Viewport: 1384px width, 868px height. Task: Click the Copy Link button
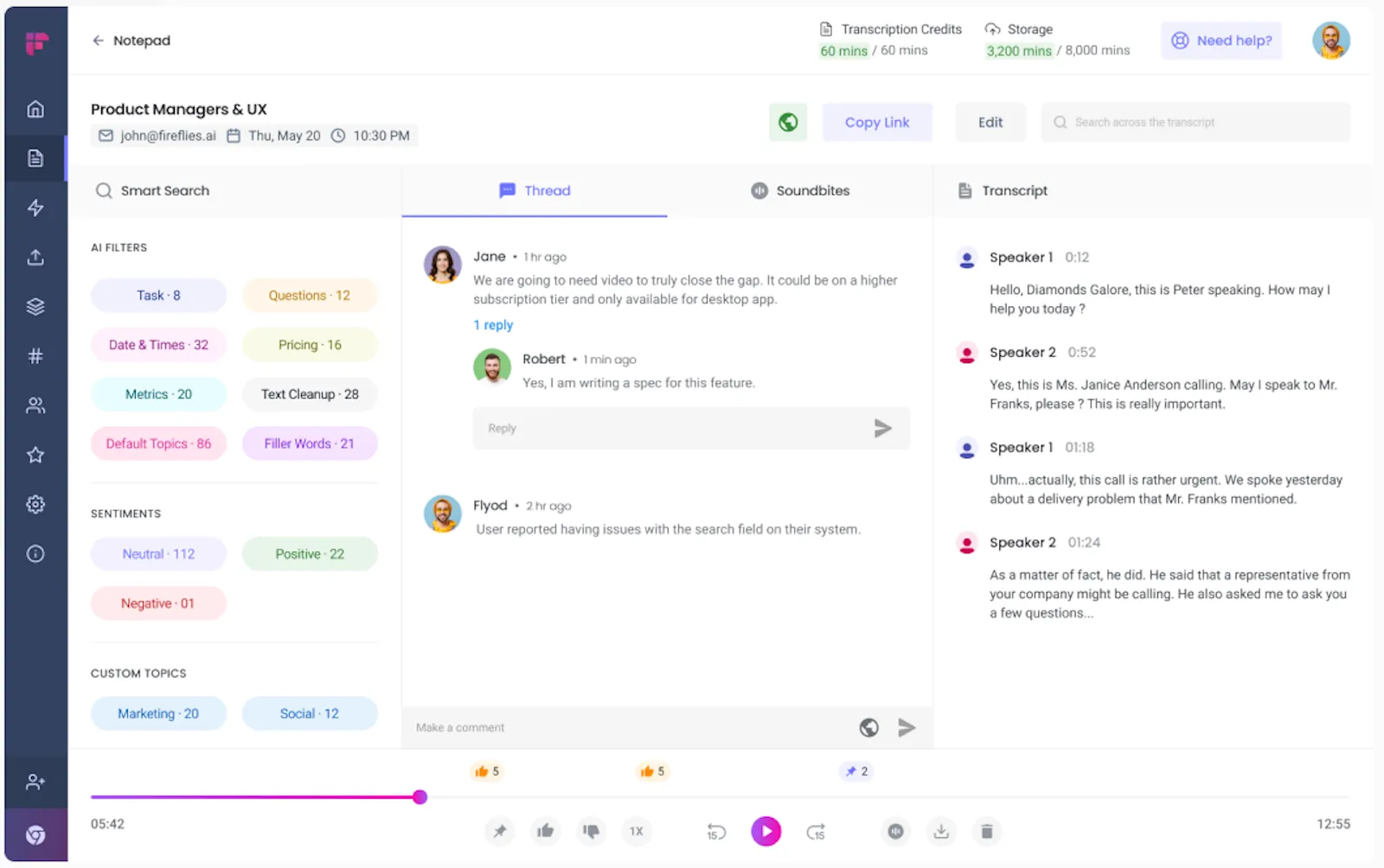tap(877, 123)
